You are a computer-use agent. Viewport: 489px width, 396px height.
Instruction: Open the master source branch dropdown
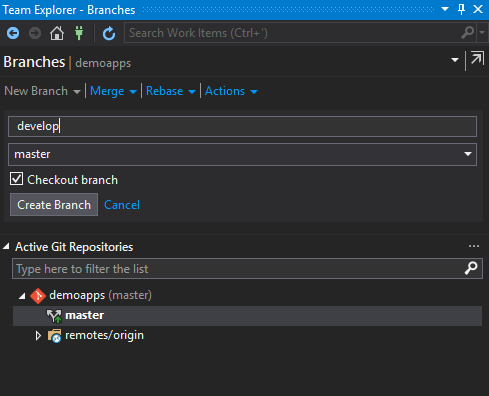(x=242, y=154)
